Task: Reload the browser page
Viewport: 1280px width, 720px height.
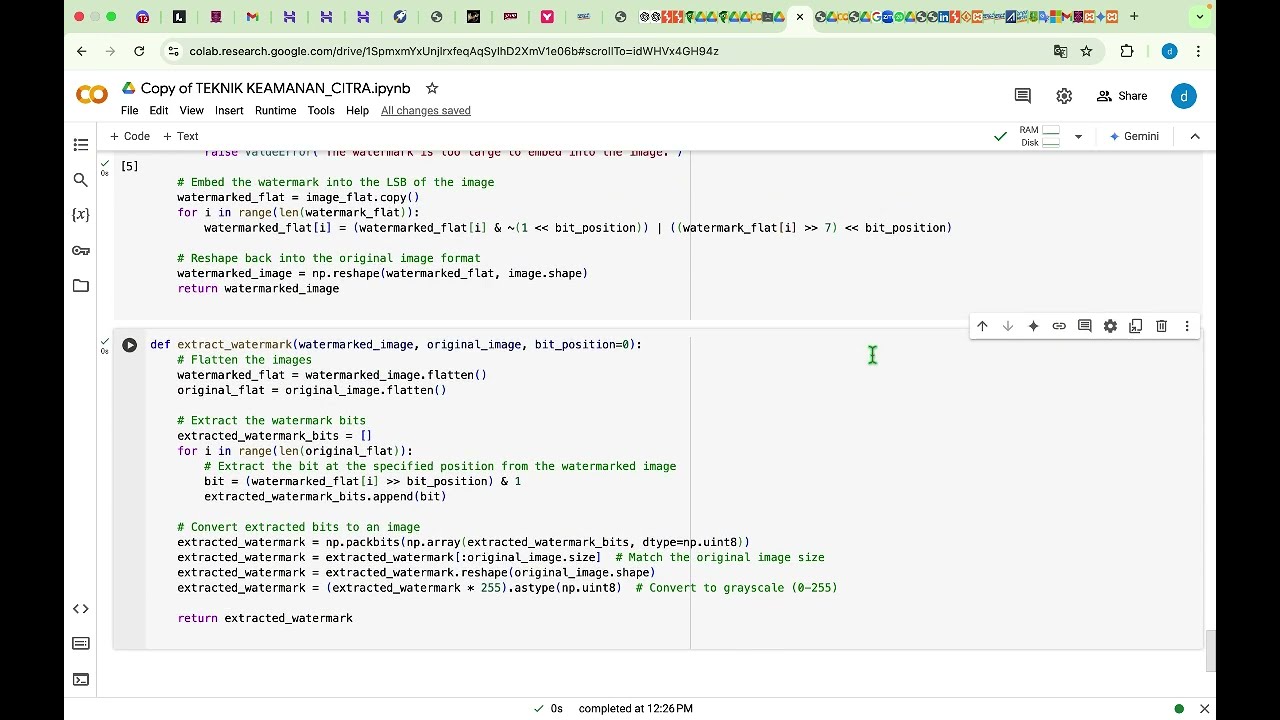Action: [x=139, y=51]
